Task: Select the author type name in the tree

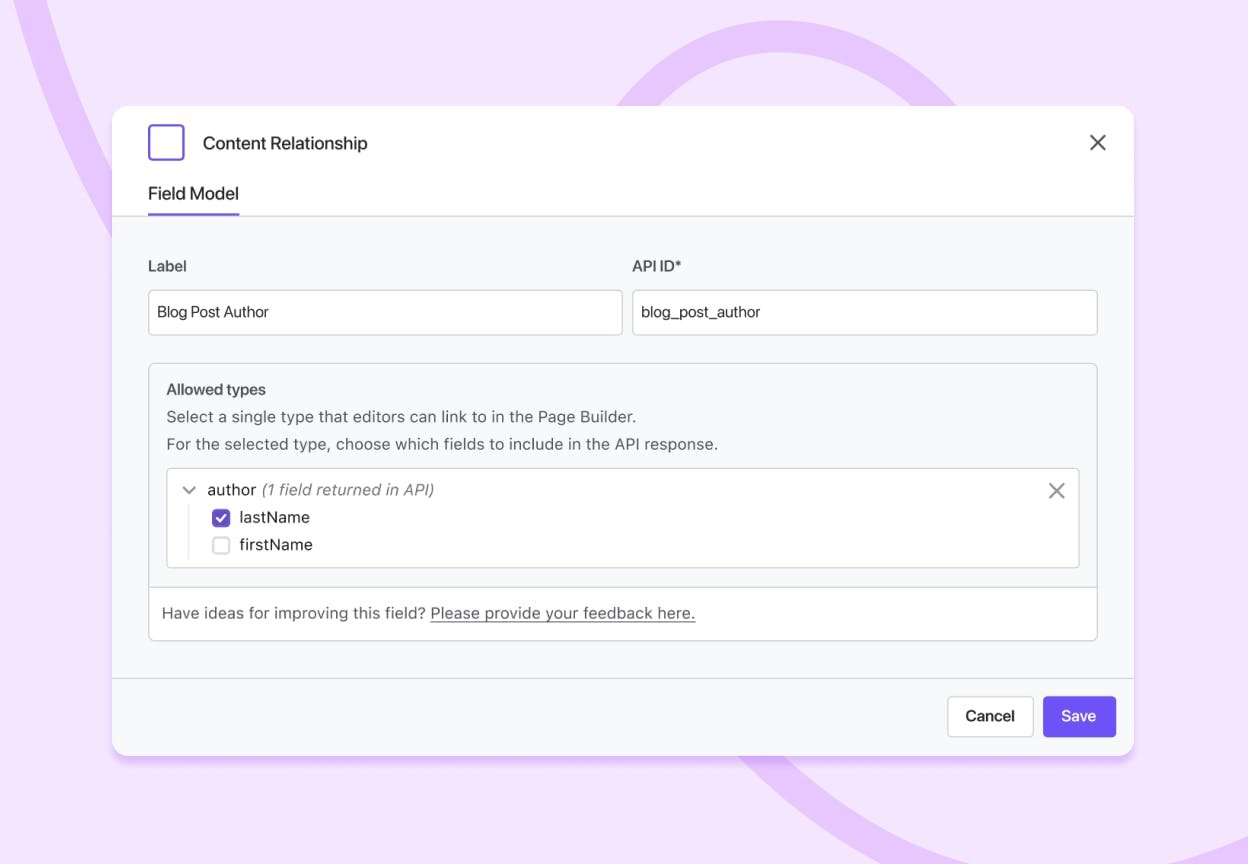Action: [232, 490]
